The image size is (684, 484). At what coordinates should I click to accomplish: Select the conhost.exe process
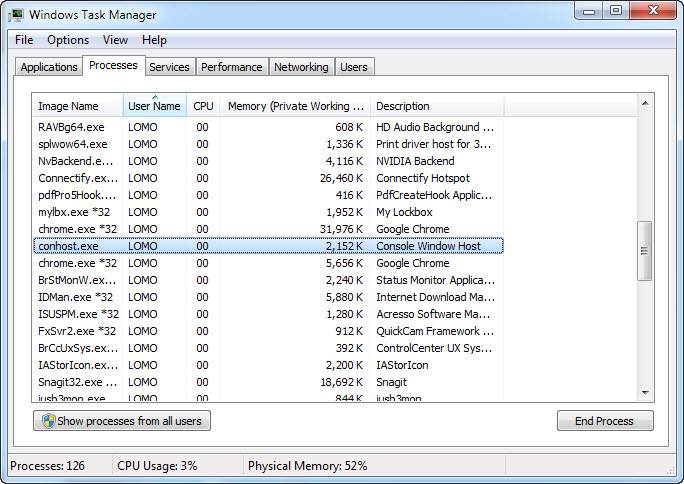point(268,246)
